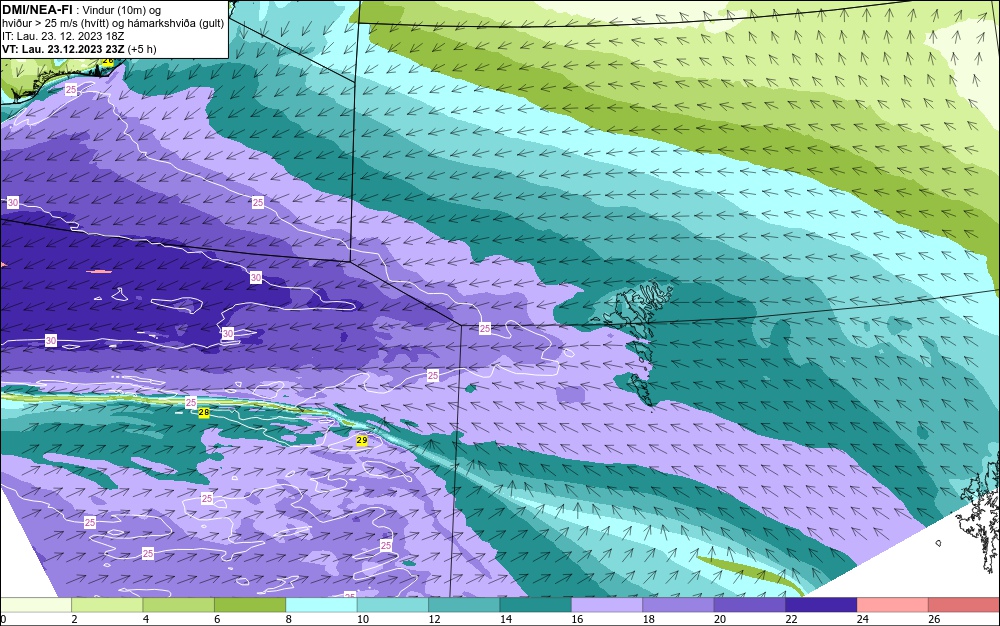
Task: Select the 0–2 m/s pale cream legend swatch
Action: tap(36, 604)
